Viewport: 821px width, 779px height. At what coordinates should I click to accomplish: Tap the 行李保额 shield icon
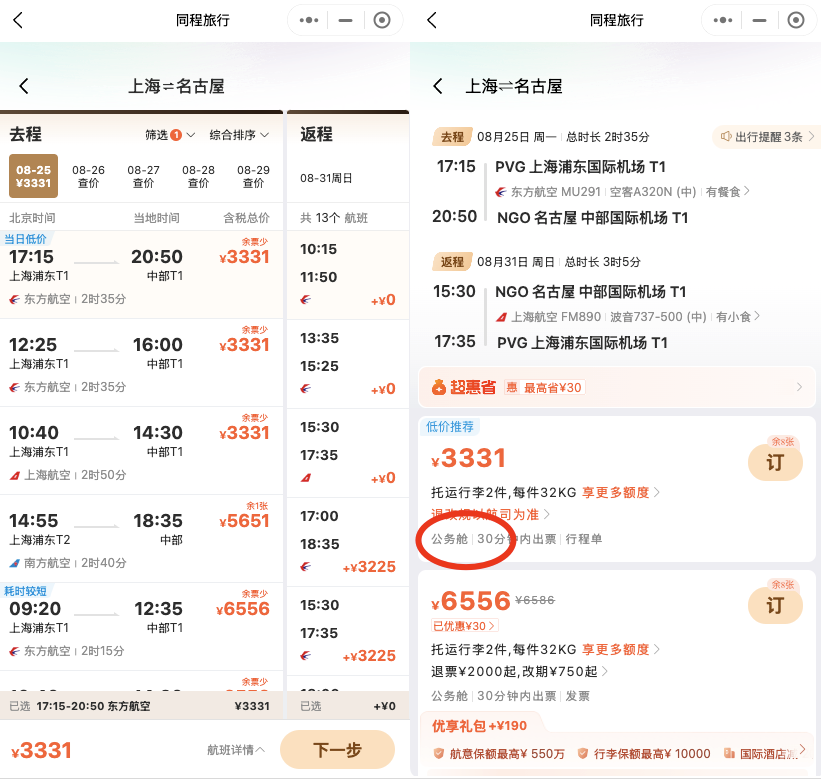(x=582, y=753)
